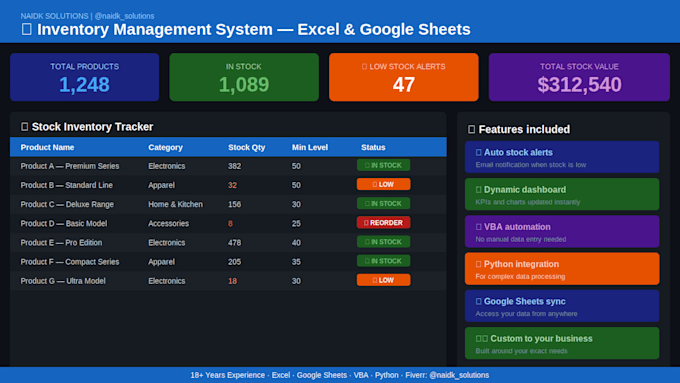Select Product D — Basic Model row name
The height and width of the screenshot is (383, 680).
tap(64, 223)
